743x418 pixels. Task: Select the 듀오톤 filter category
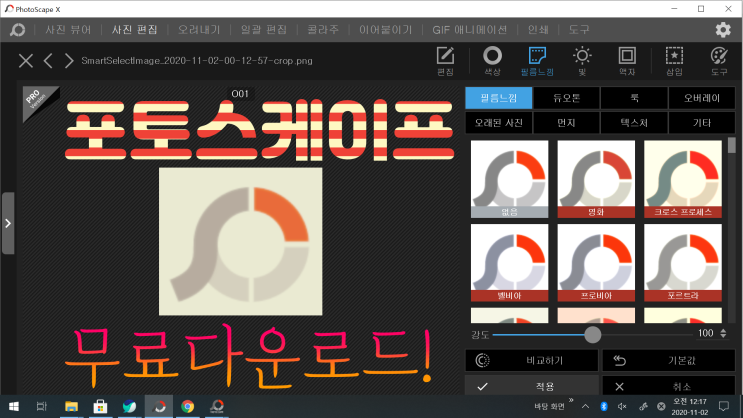click(567, 98)
